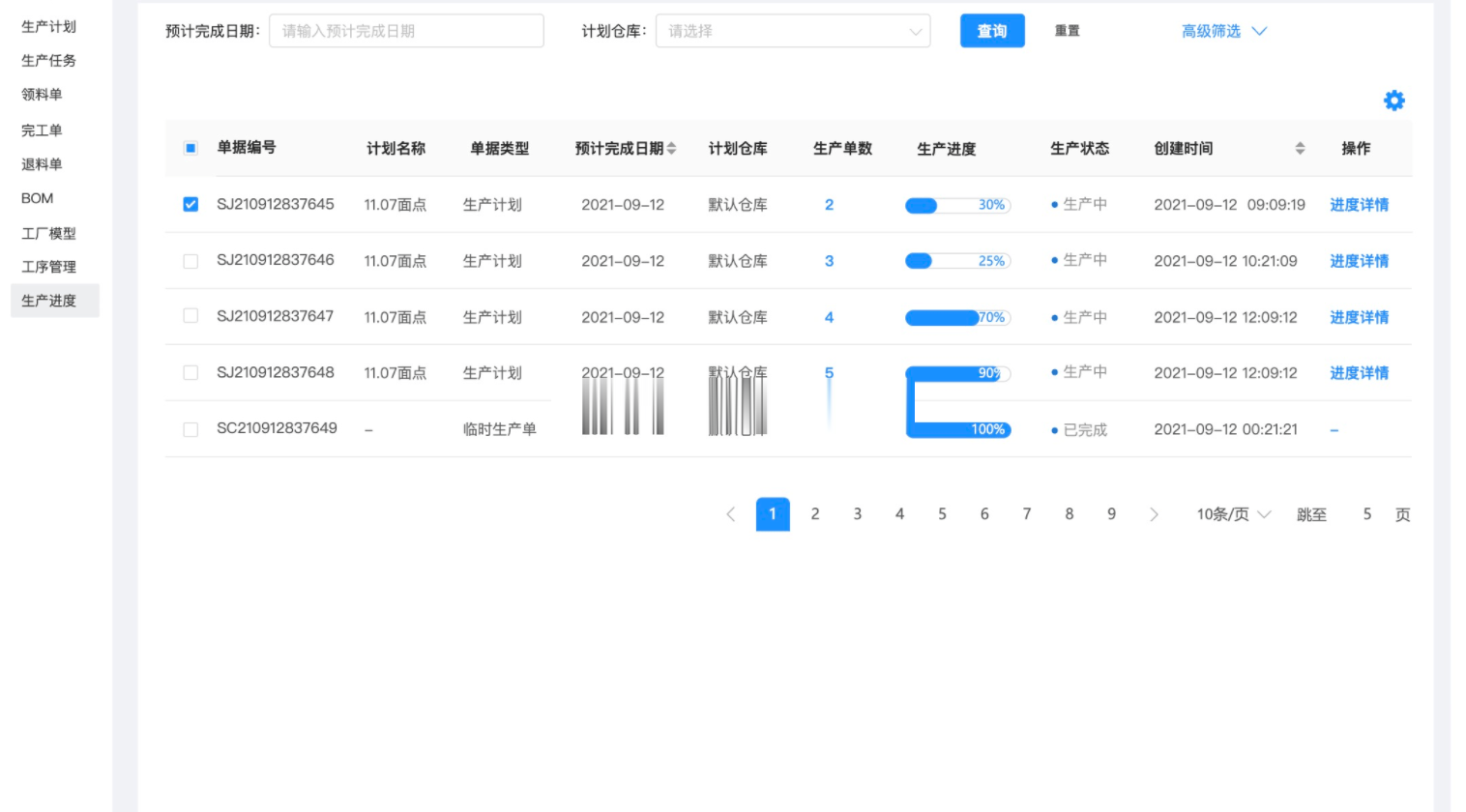Open 领料单 in the sidebar
Viewport: 1466px width, 812px height.
click(42, 94)
